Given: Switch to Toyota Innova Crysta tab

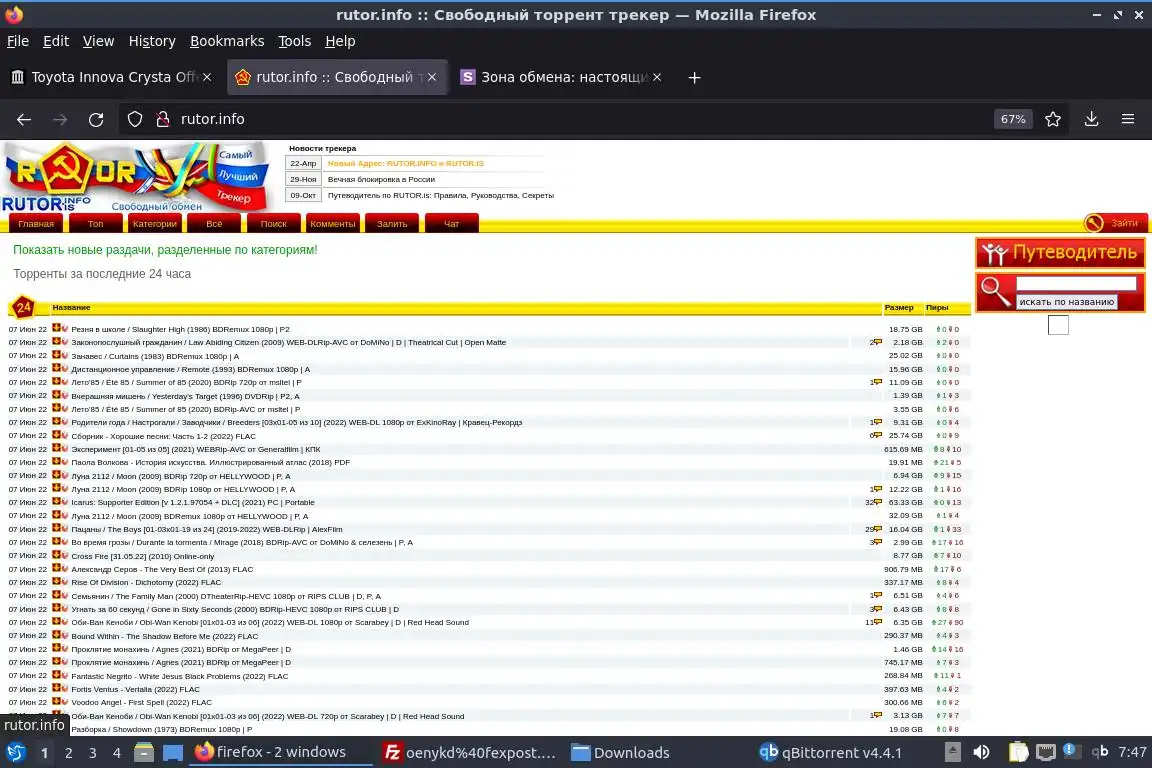Looking at the screenshot, I should tap(112, 77).
